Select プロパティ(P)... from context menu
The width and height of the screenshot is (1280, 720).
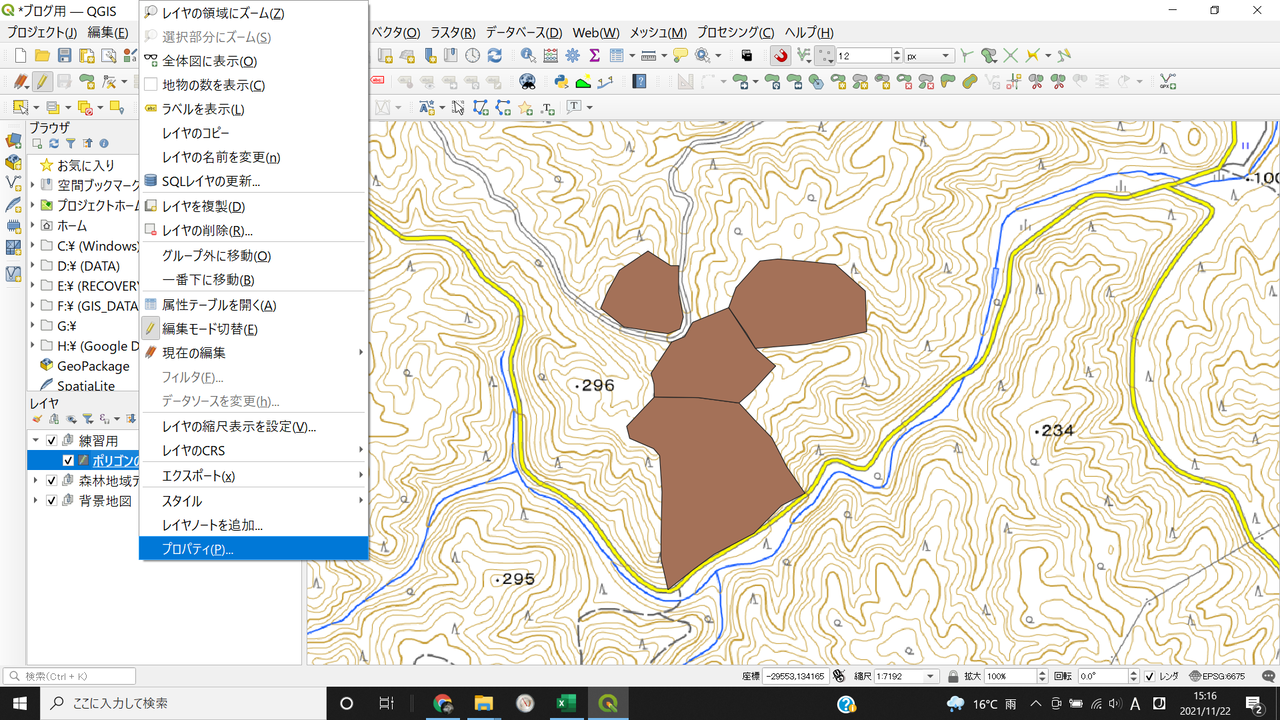(198, 549)
